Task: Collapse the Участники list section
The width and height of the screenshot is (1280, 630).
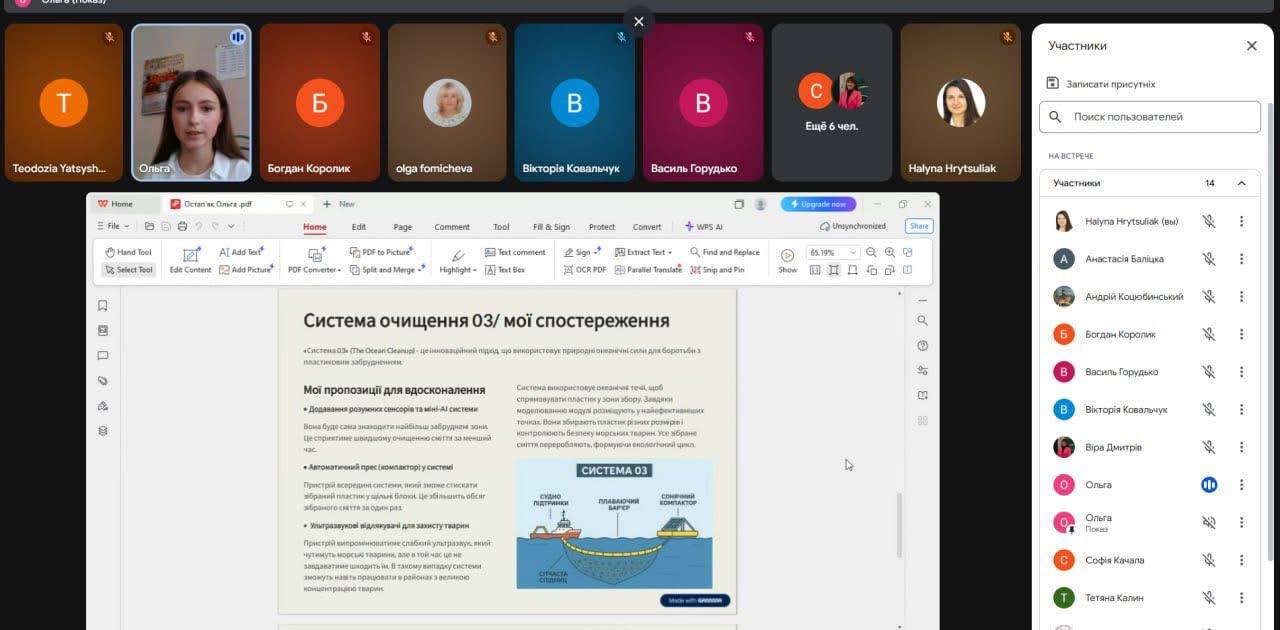Action: point(1241,183)
